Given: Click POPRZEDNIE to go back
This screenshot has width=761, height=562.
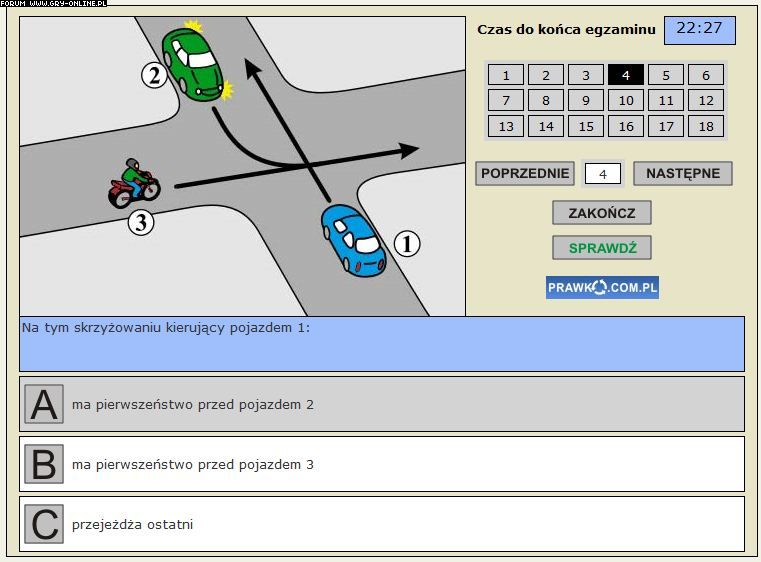Looking at the screenshot, I should pyautogui.click(x=525, y=173).
